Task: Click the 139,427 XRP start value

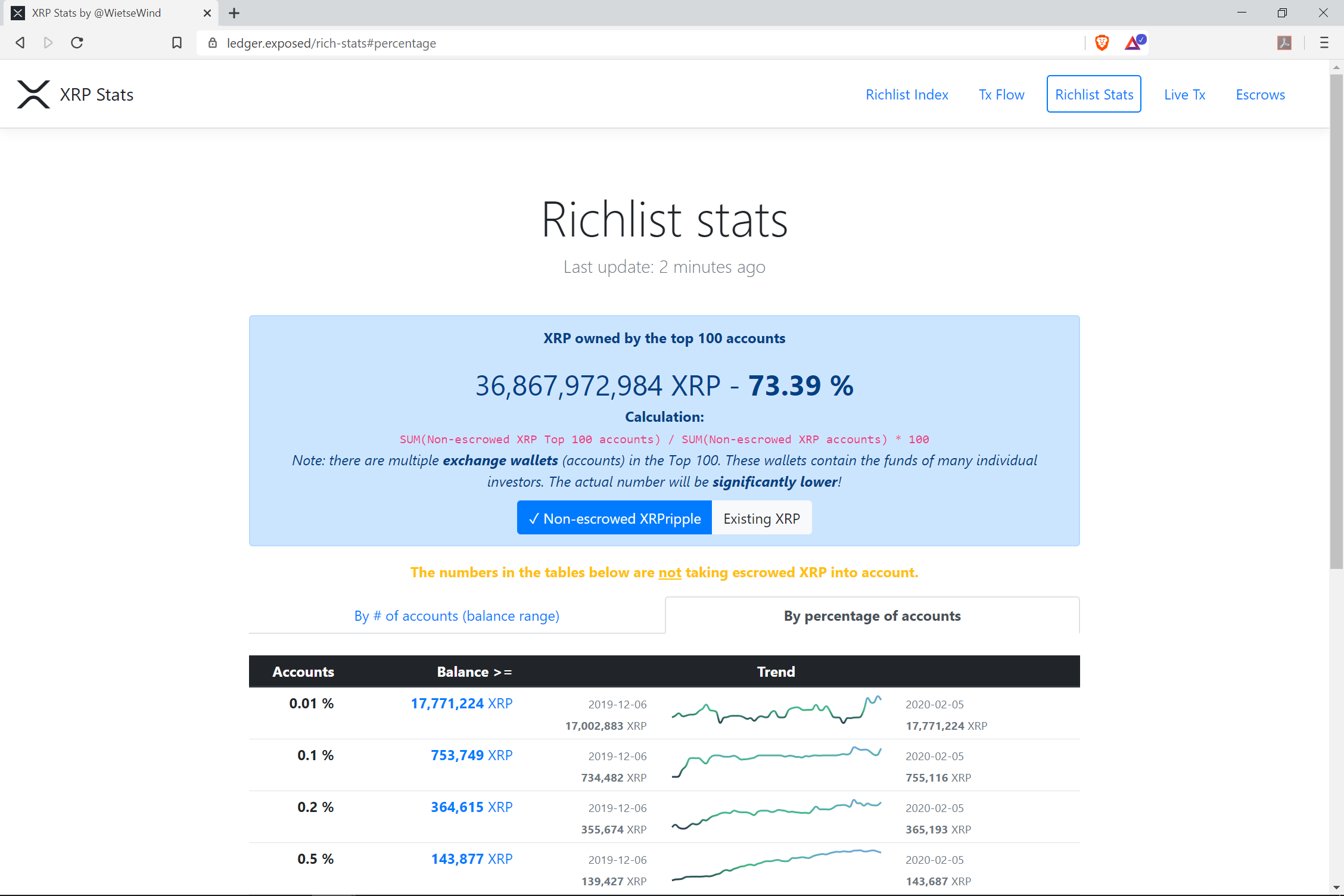Action: point(614,881)
